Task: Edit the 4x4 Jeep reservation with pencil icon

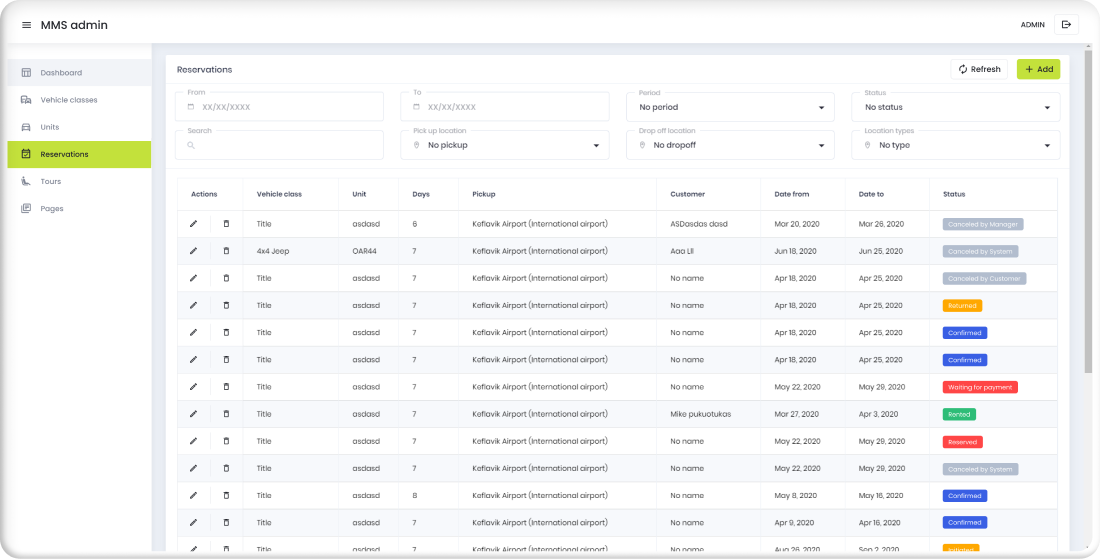Action: (x=194, y=251)
